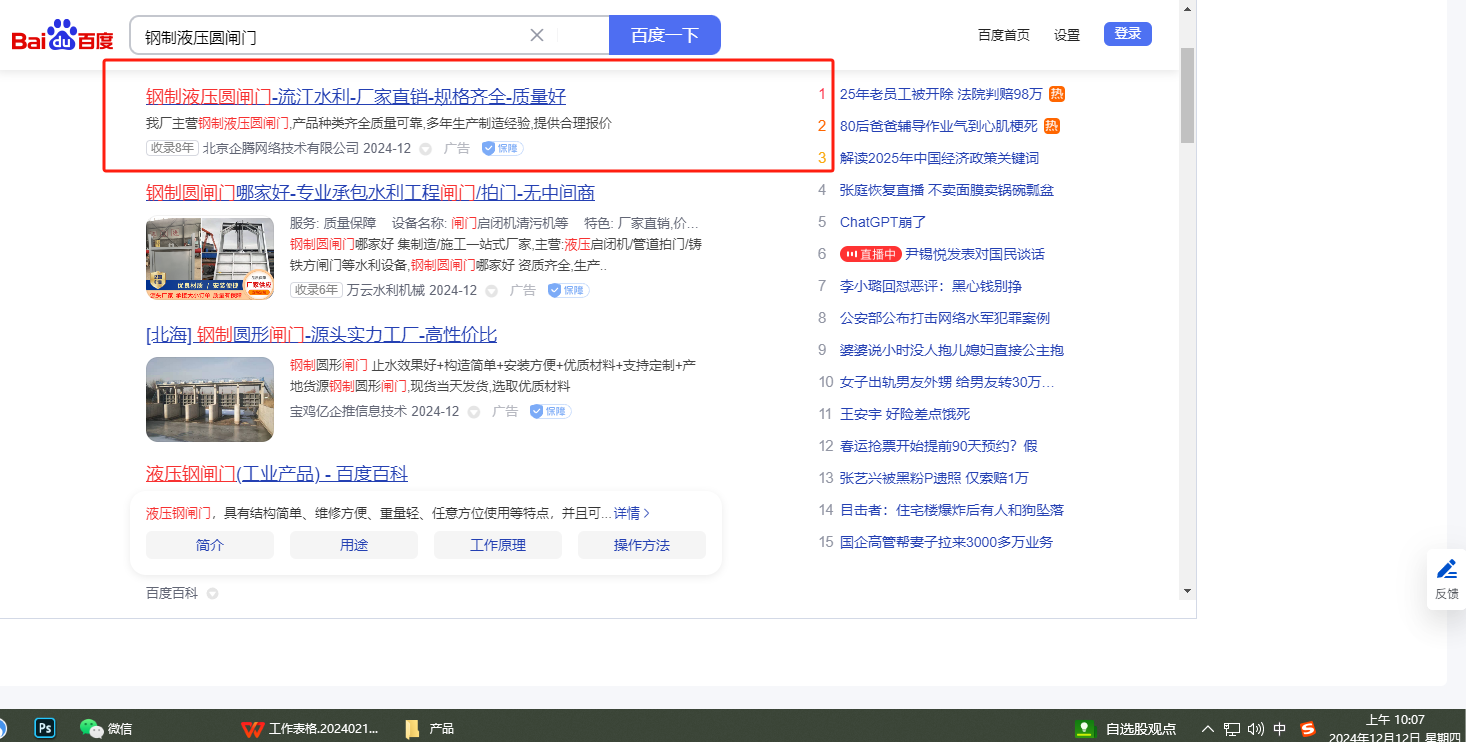Click in the search box containing 钢制液压圆闸门

(x=330, y=36)
